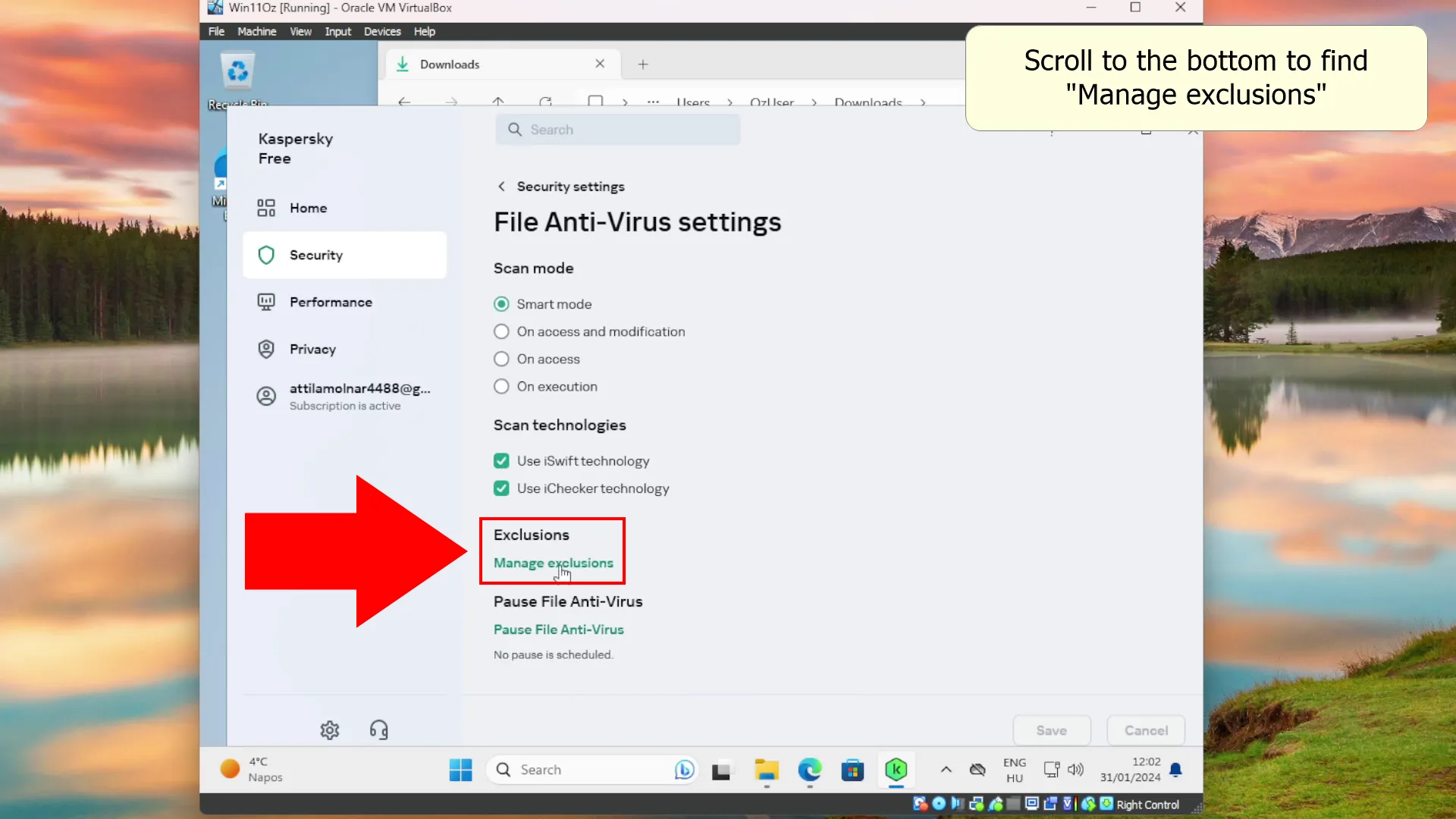The width and height of the screenshot is (1456, 819).
Task: Enable Smart mode scan option
Action: 501,304
